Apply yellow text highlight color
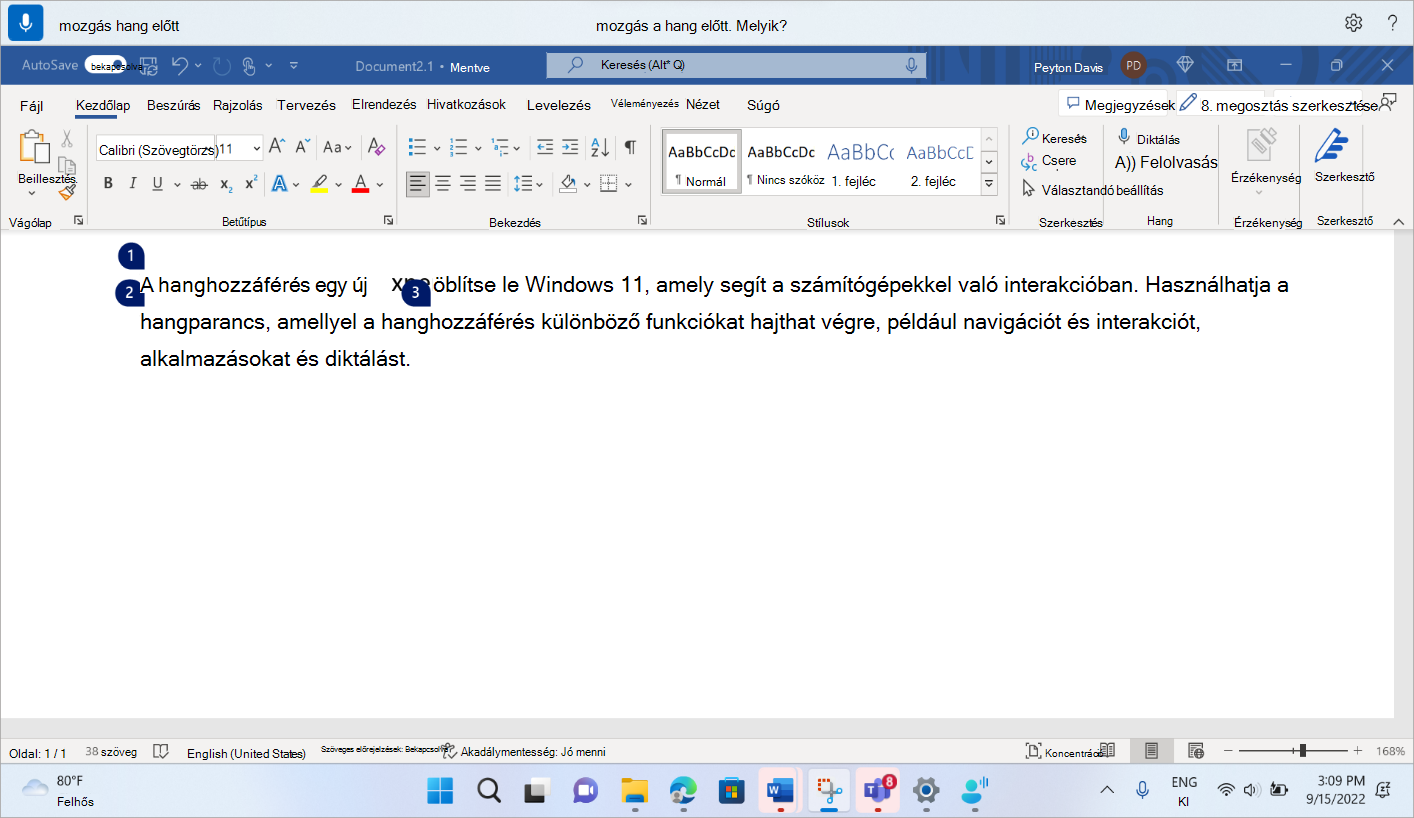 pyautogui.click(x=319, y=184)
